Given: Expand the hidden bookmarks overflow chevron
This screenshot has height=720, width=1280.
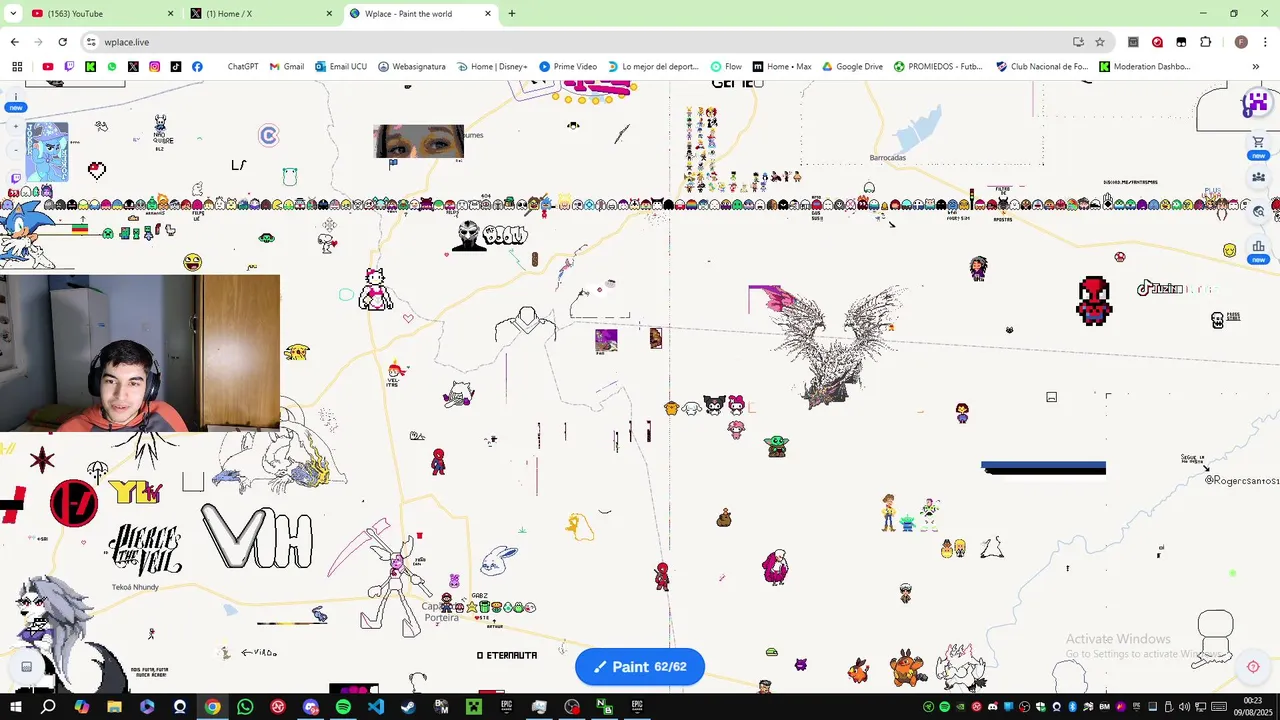Looking at the screenshot, I should (x=1255, y=67).
